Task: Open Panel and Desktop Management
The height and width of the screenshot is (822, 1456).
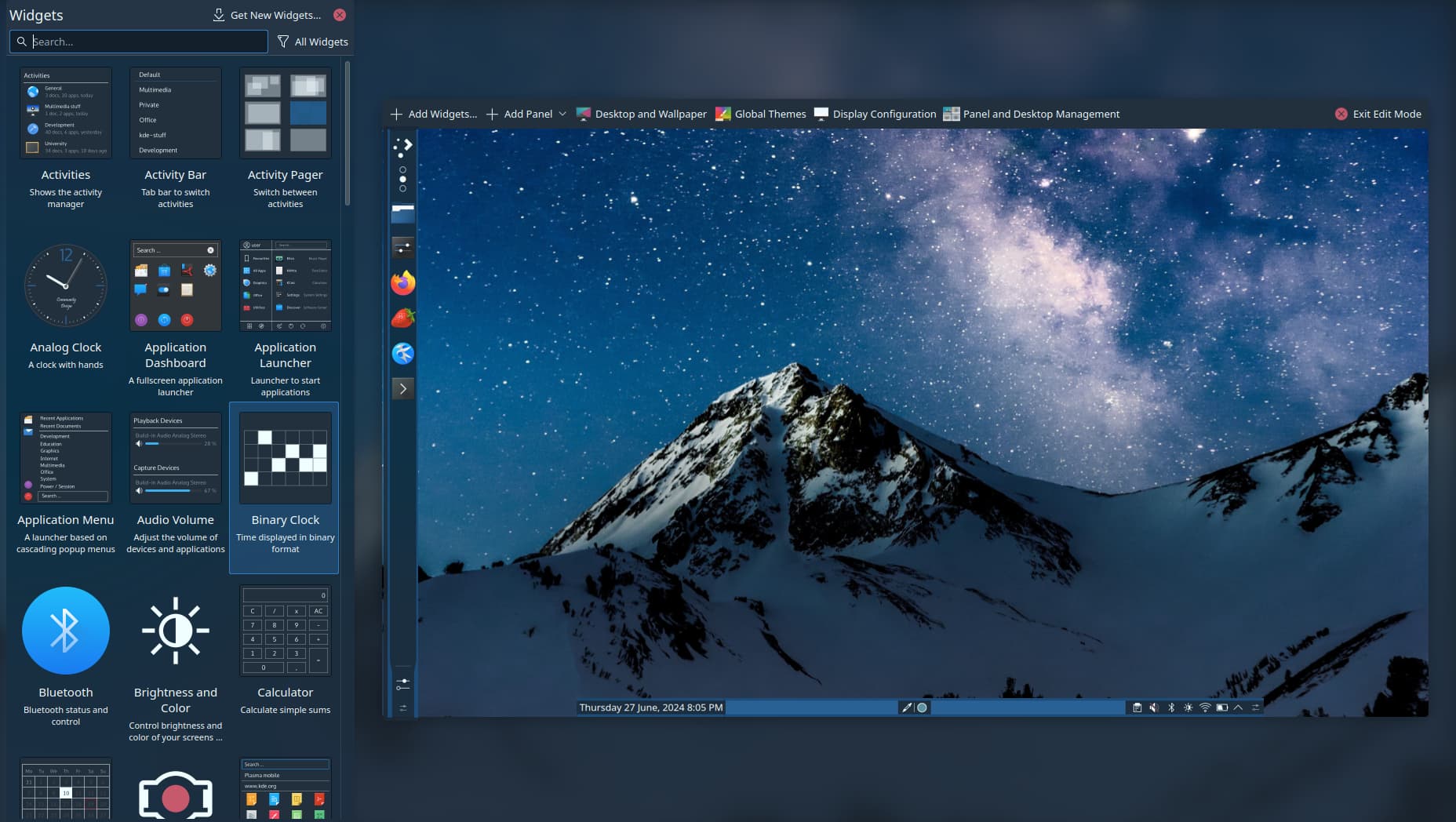Action: click(1032, 114)
